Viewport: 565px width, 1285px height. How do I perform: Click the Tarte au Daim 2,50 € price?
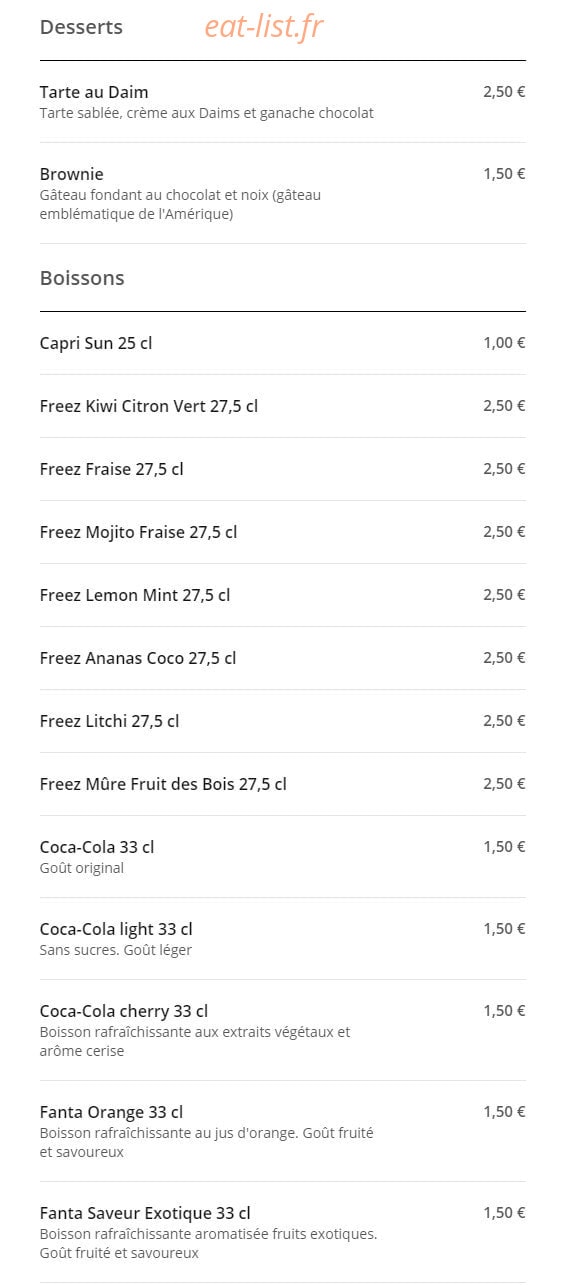click(504, 92)
